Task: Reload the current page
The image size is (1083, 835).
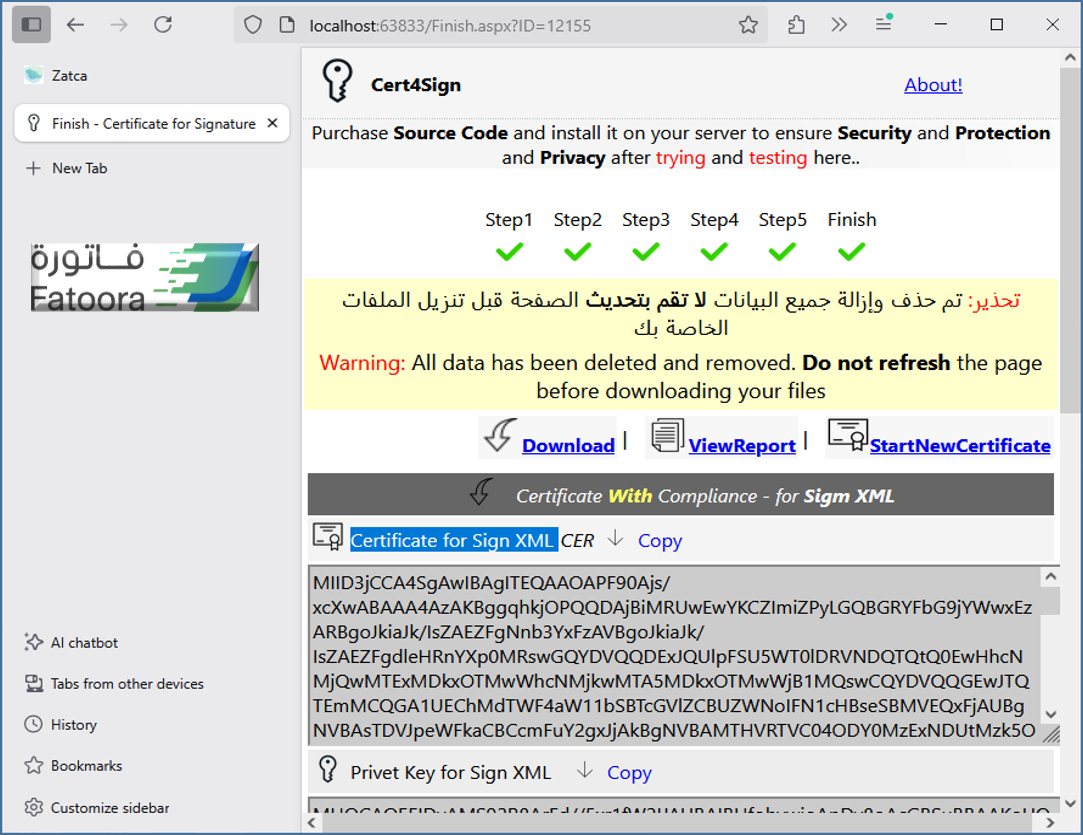Action: tap(163, 25)
